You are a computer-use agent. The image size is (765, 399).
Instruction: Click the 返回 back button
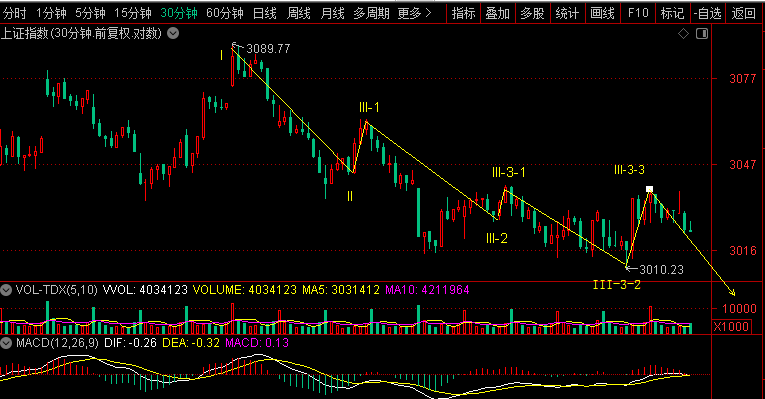[x=744, y=13]
